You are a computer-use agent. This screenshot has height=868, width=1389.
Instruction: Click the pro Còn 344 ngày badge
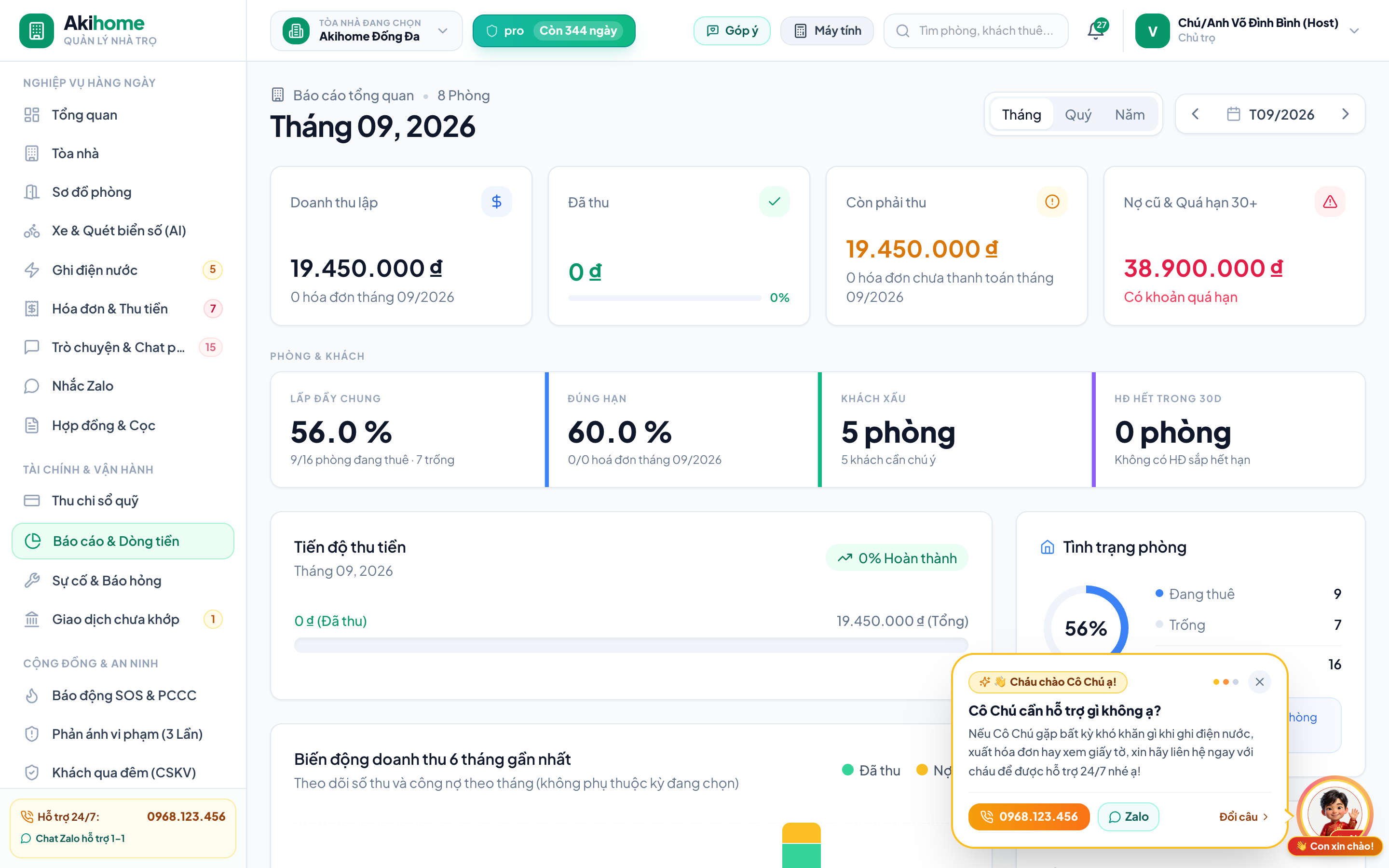coord(554,30)
